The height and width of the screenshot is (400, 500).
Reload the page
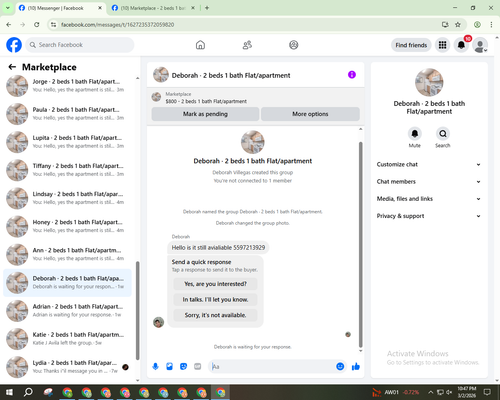[37, 24]
